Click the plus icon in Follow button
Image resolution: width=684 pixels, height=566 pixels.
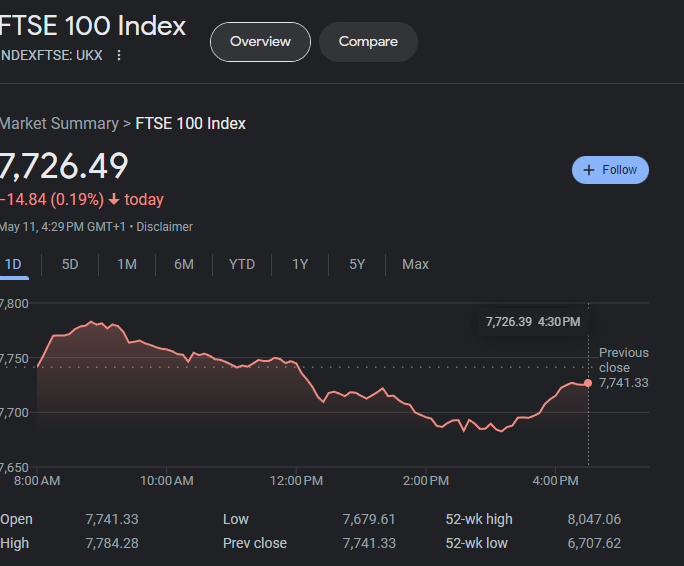coord(589,170)
